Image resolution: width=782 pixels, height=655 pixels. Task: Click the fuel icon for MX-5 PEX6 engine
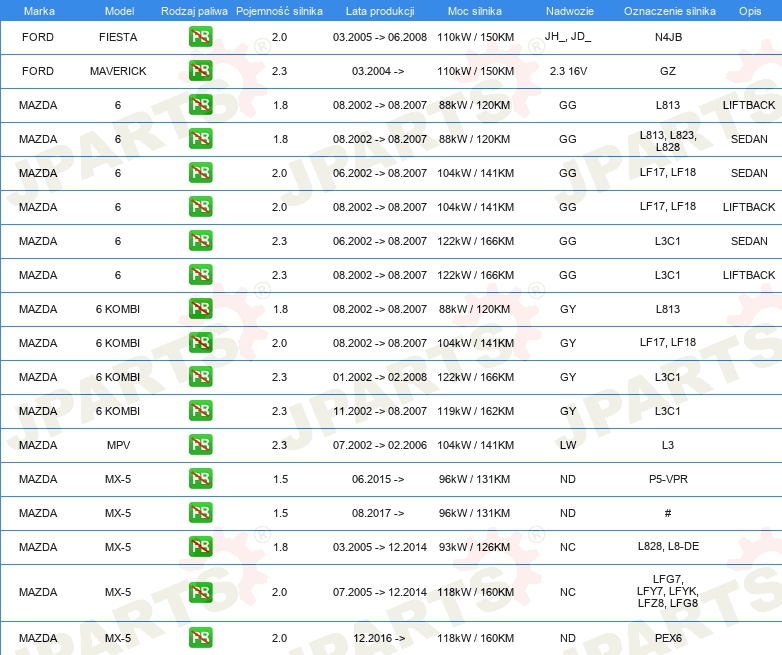coord(200,638)
